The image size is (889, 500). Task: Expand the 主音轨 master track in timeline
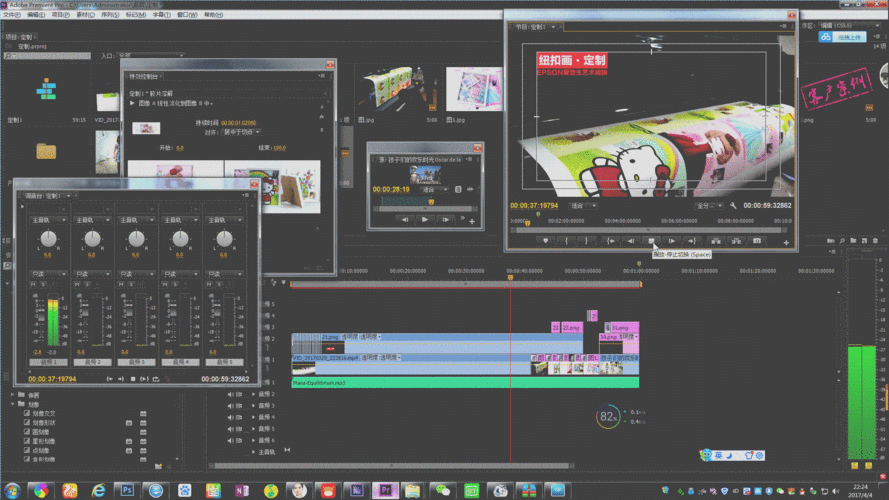click(x=253, y=452)
